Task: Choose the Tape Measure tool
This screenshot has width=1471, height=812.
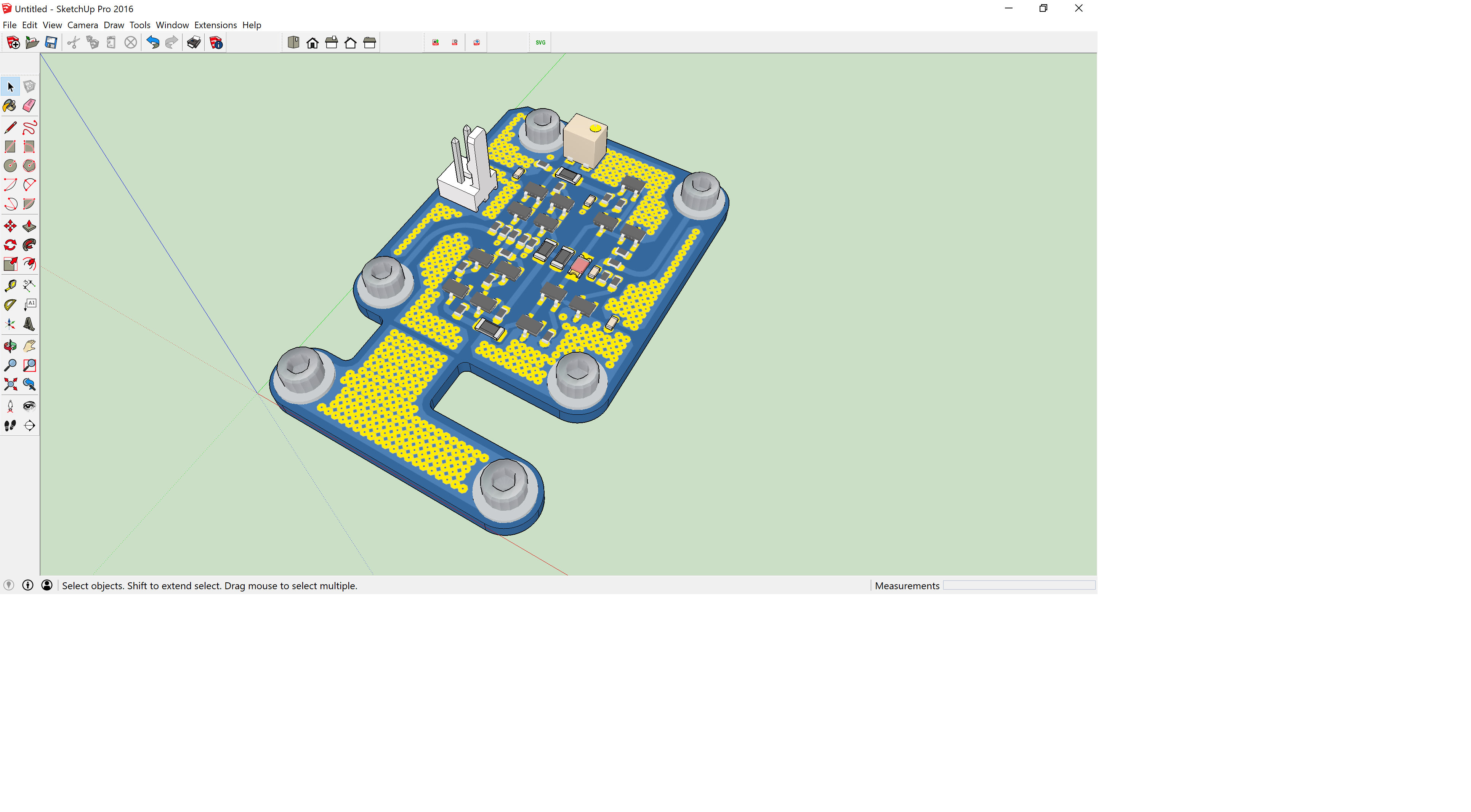Action: [x=10, y=286]
